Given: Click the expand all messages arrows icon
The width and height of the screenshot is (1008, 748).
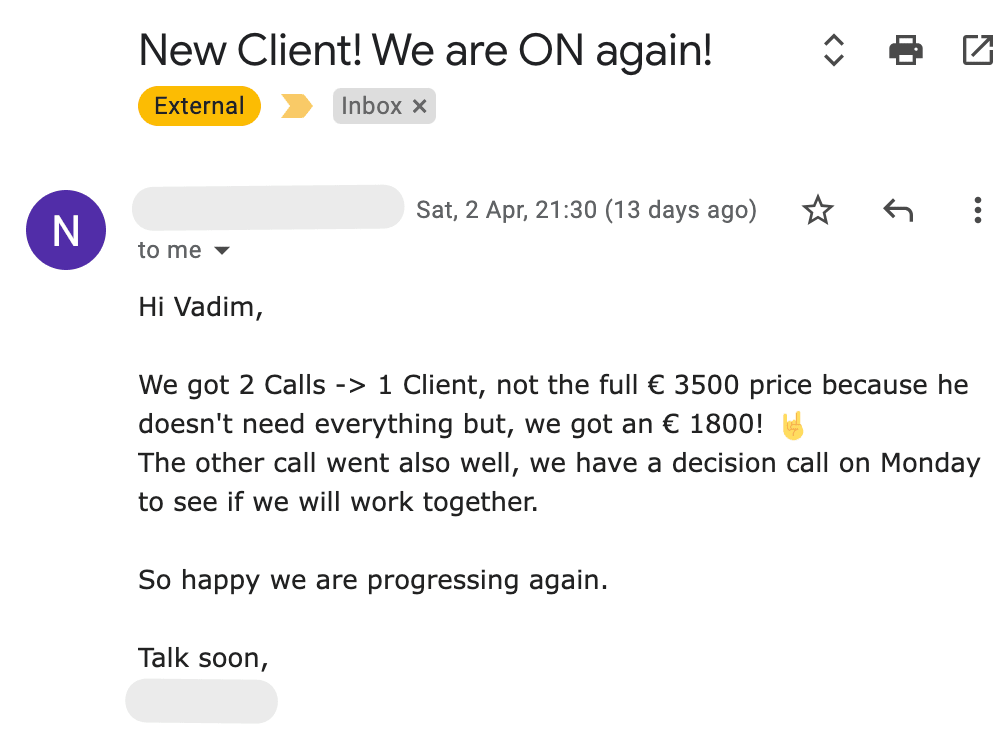Looking at the screenshot, I should click(833, 50).
